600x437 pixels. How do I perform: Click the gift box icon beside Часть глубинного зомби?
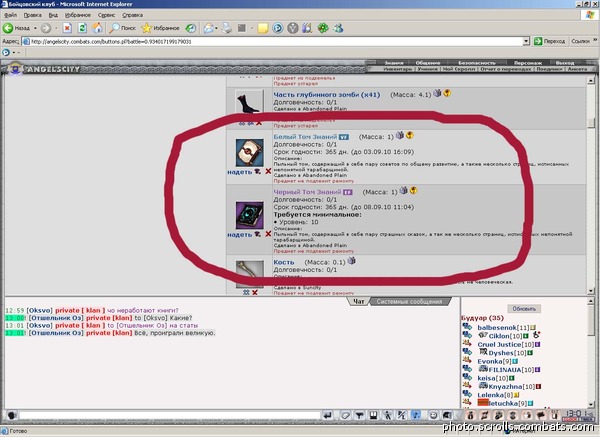coord(437,93)
